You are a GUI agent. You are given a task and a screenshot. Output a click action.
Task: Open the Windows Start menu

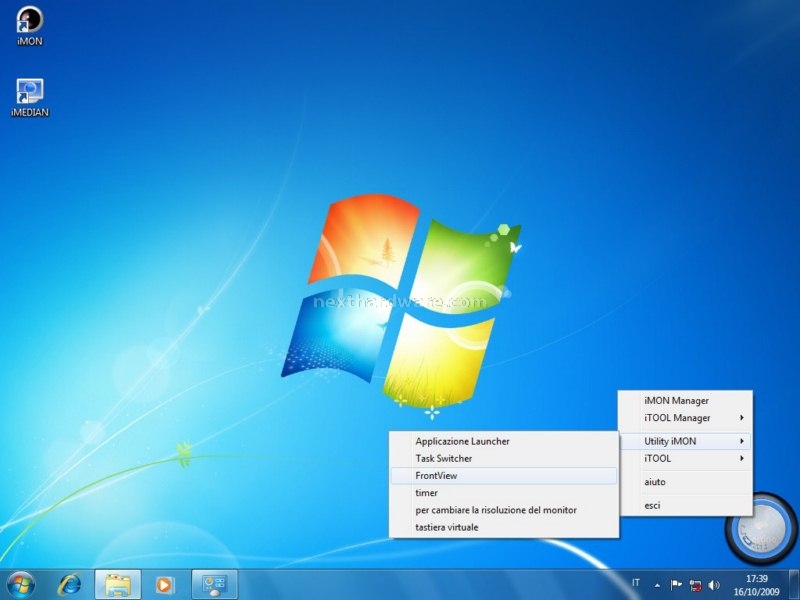21,584
